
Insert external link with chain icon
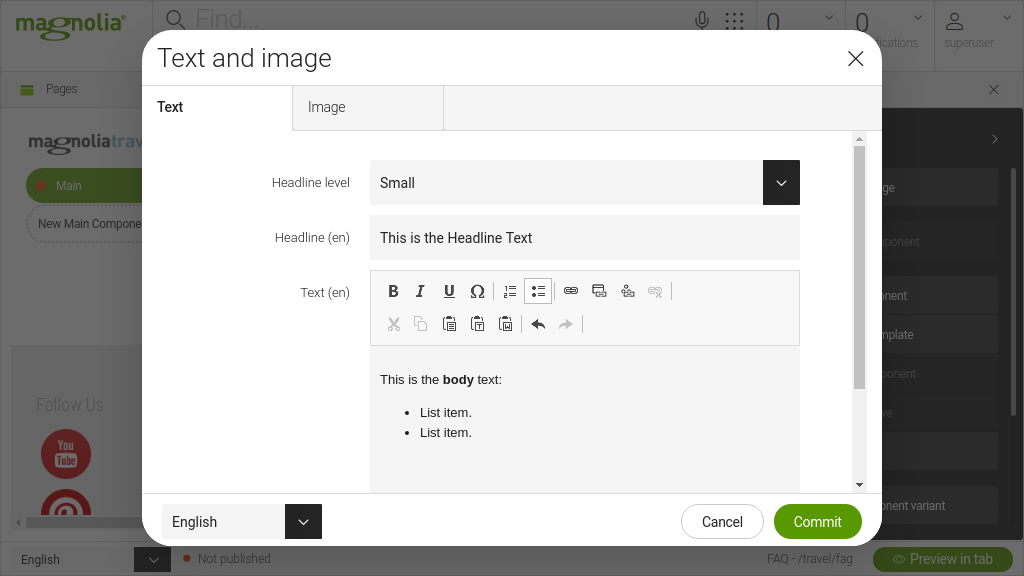(571, 291)
